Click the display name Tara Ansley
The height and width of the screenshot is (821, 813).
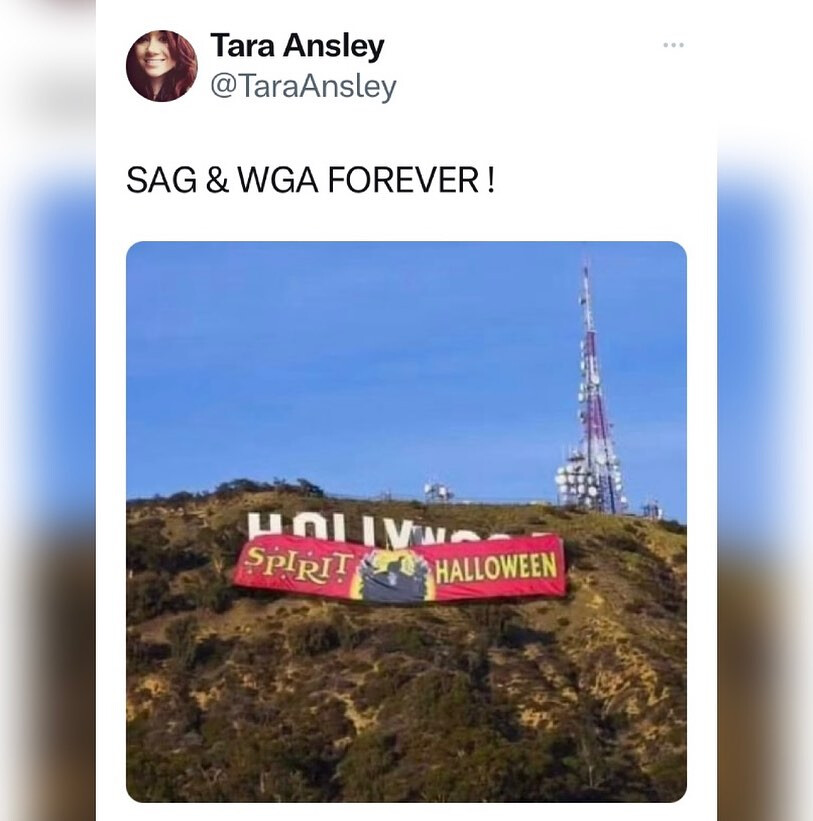click(x=297, y=46)
